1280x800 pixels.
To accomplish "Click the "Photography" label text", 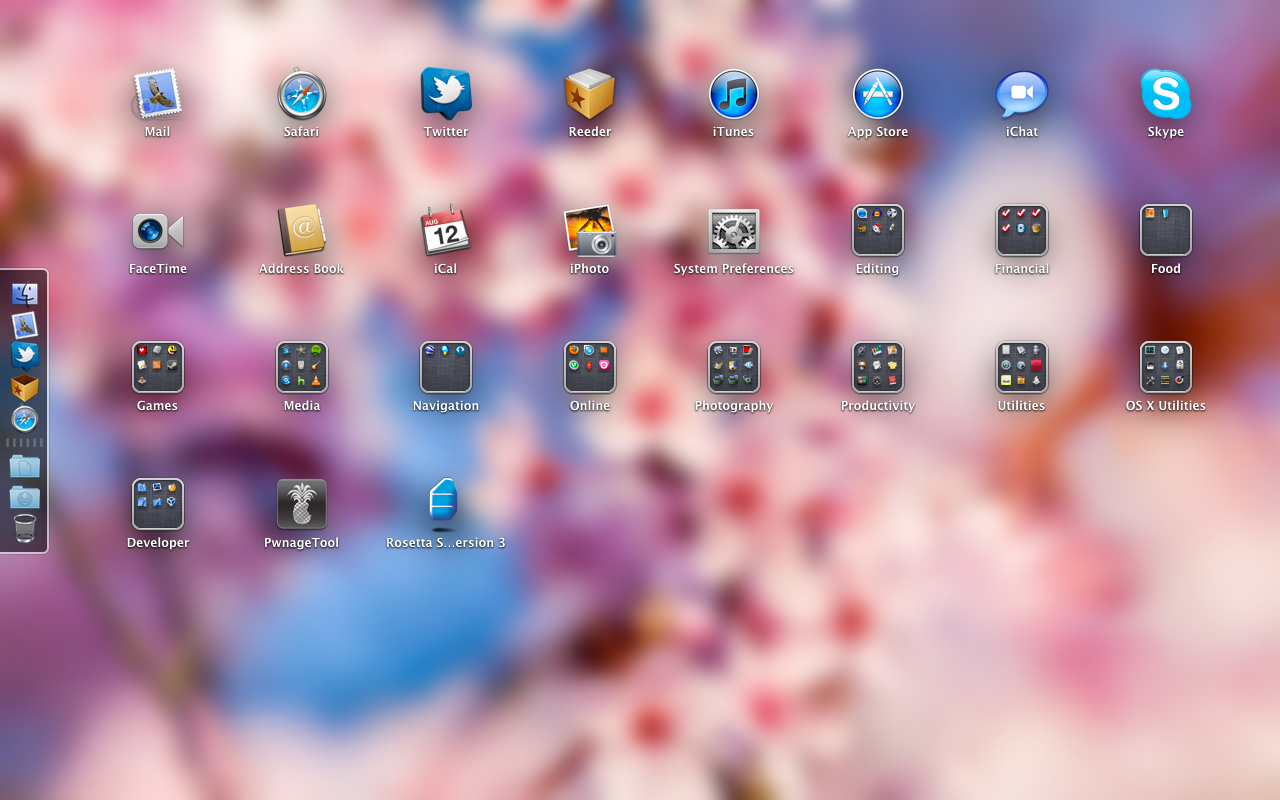I will 734,406.
